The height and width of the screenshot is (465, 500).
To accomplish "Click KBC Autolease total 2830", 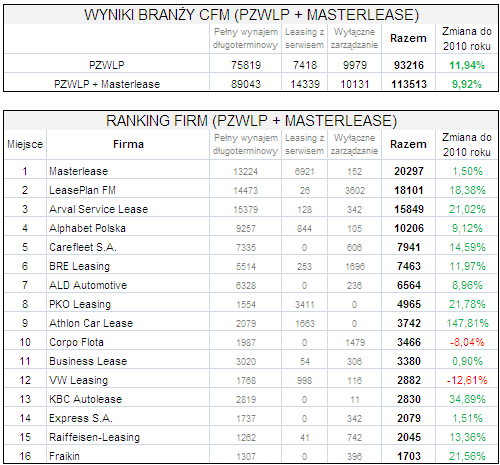I will 409,399.
